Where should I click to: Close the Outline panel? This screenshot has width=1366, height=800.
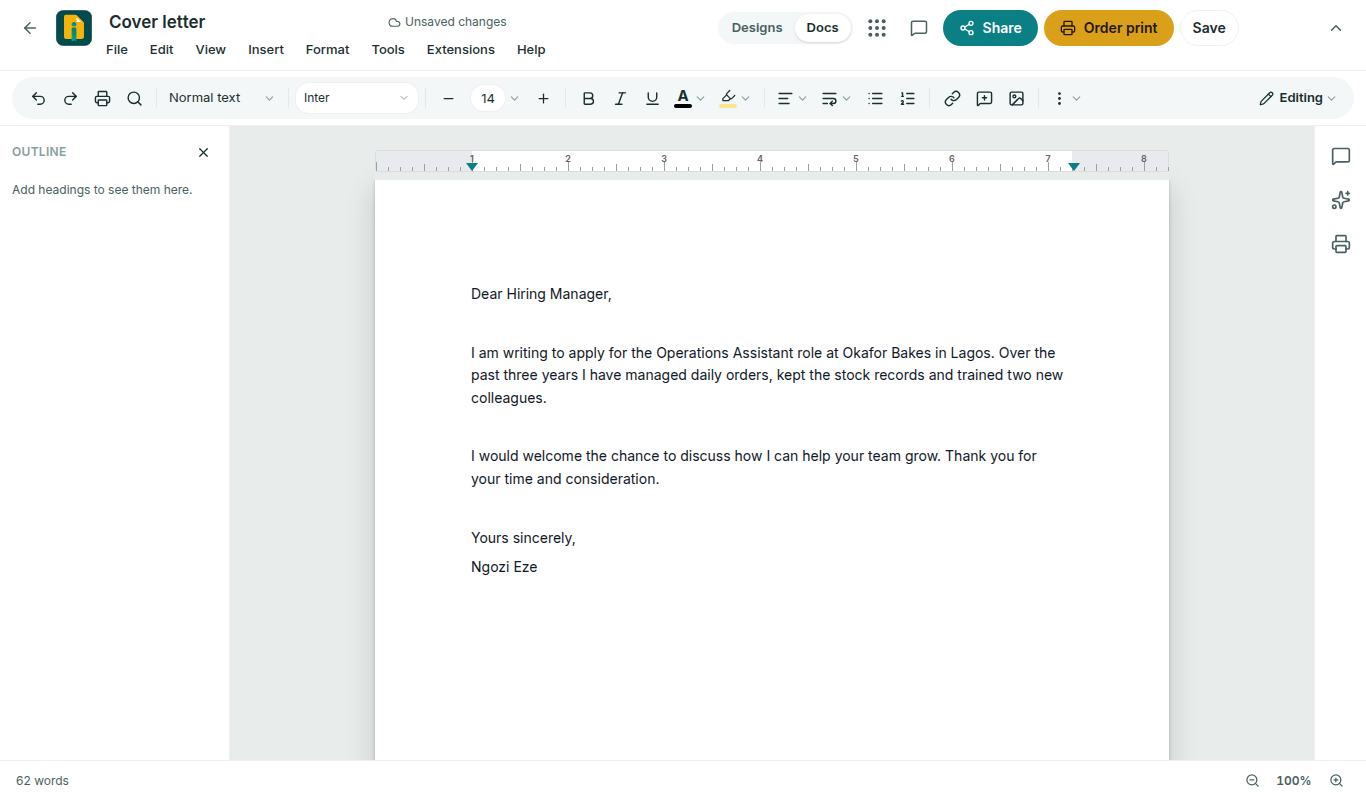click(x=203, y=152)
